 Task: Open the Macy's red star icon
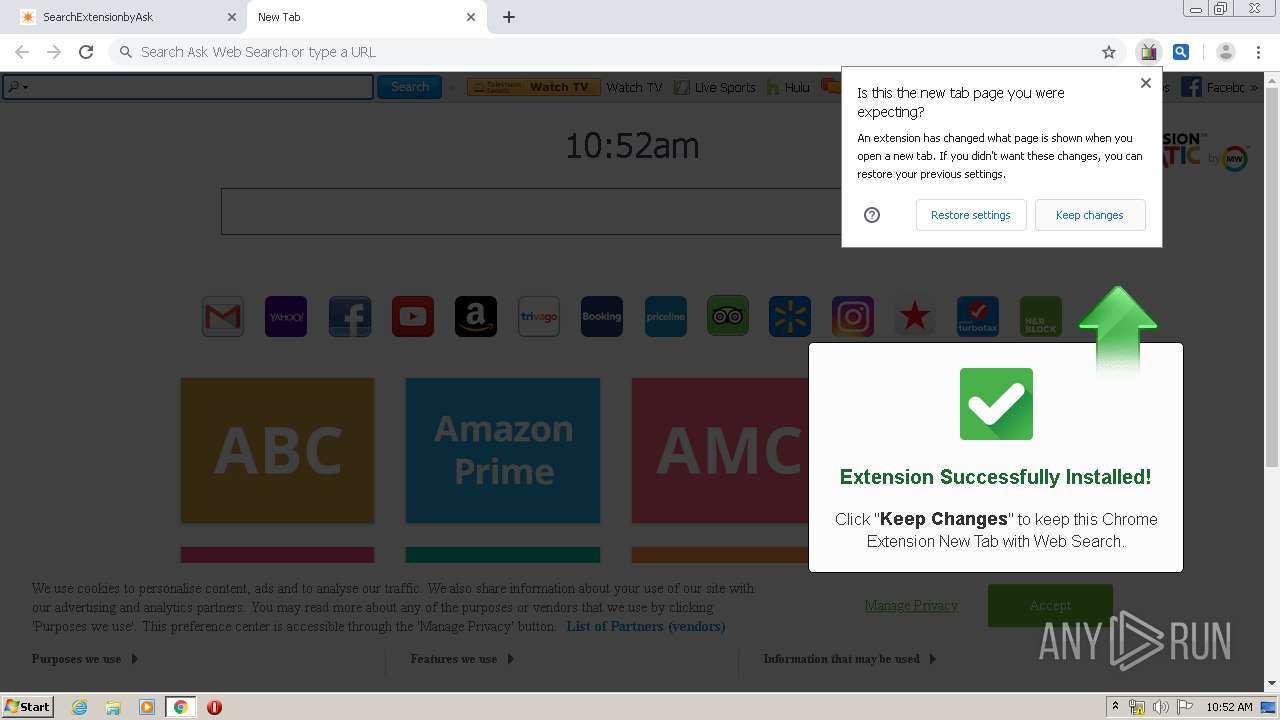(915, 317)
